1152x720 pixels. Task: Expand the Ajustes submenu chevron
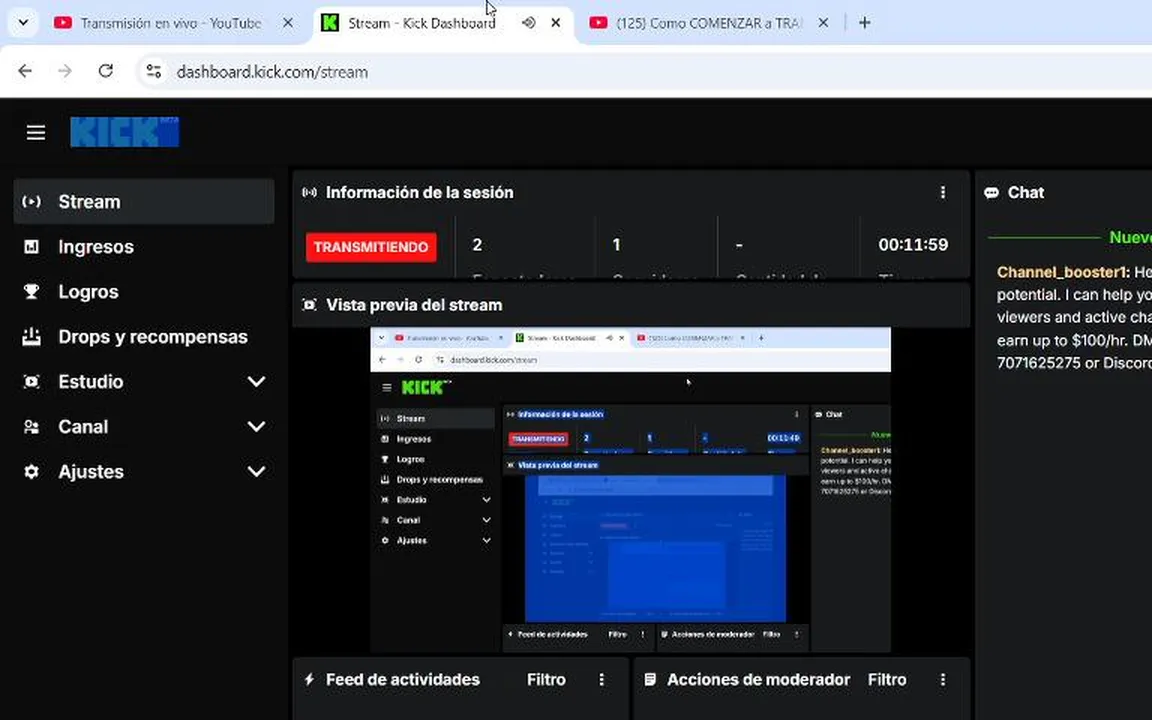[x=256, y=471]
